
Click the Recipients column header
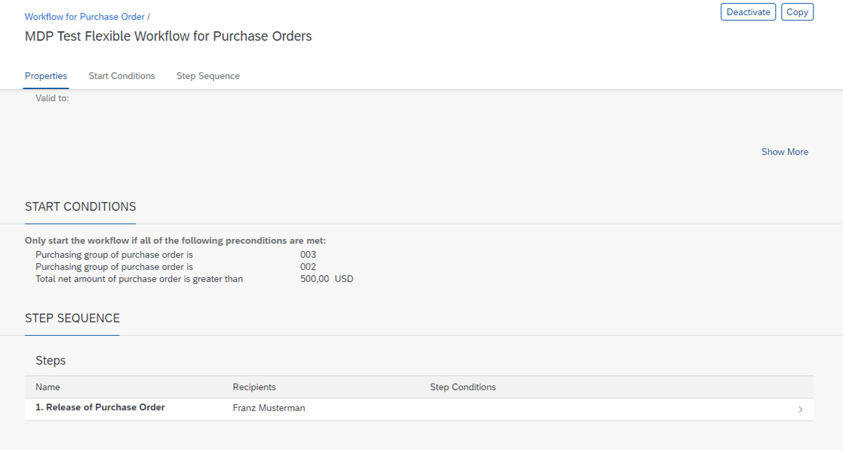(x=254, y=387)
